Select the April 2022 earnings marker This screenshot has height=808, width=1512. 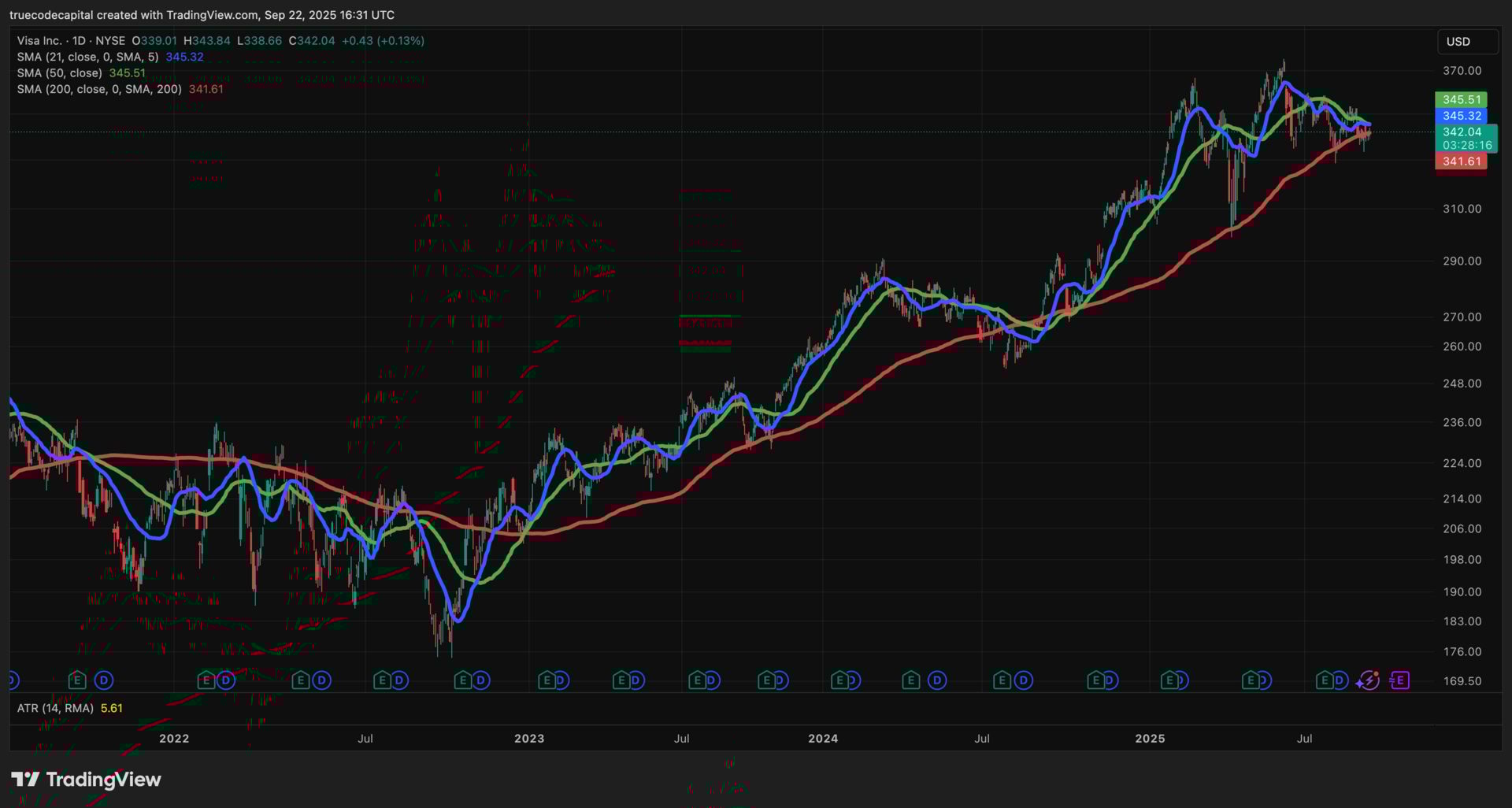click(x=300, y=680)
